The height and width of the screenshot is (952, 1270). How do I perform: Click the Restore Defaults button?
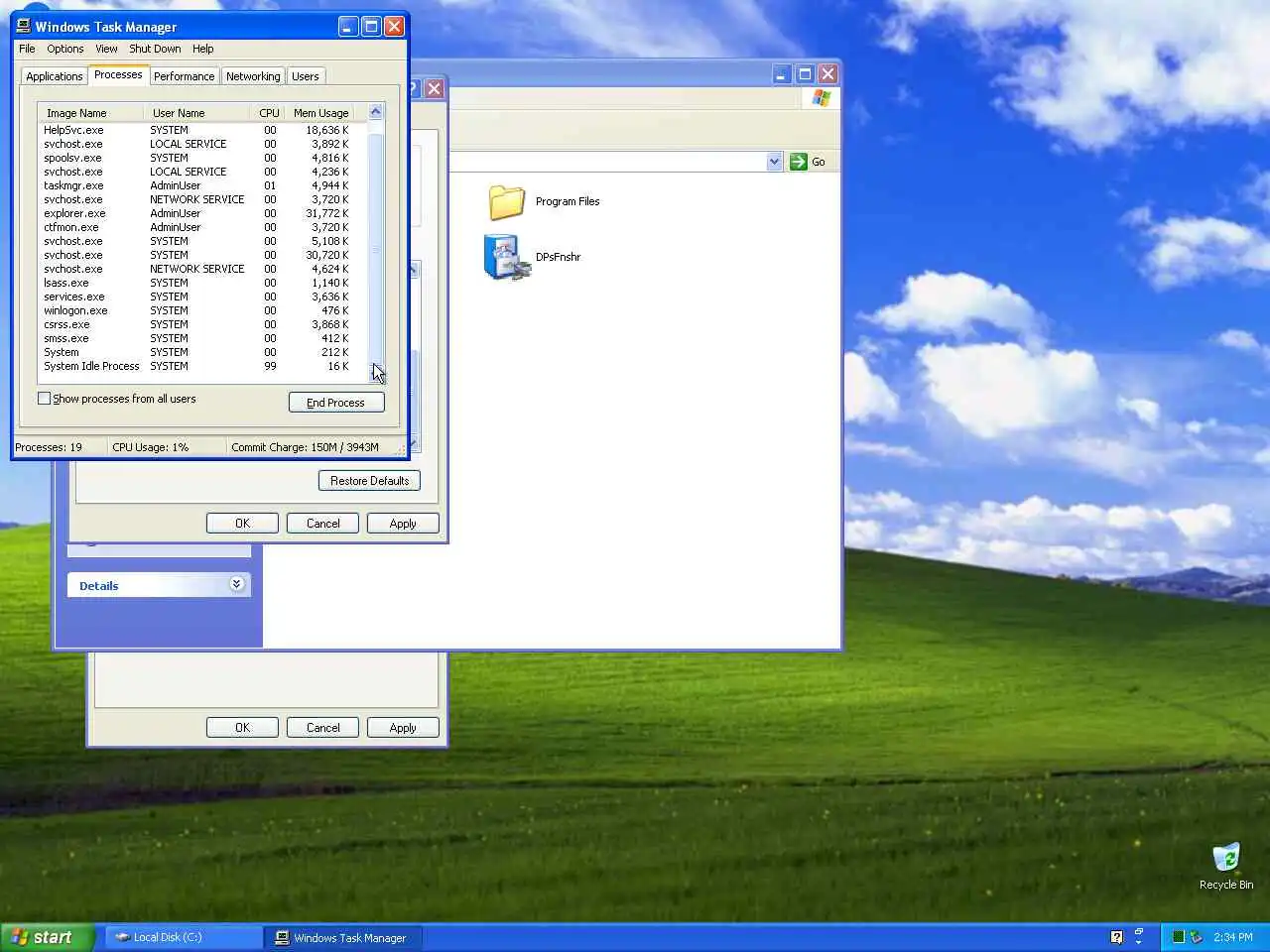(x=369, y=481)
